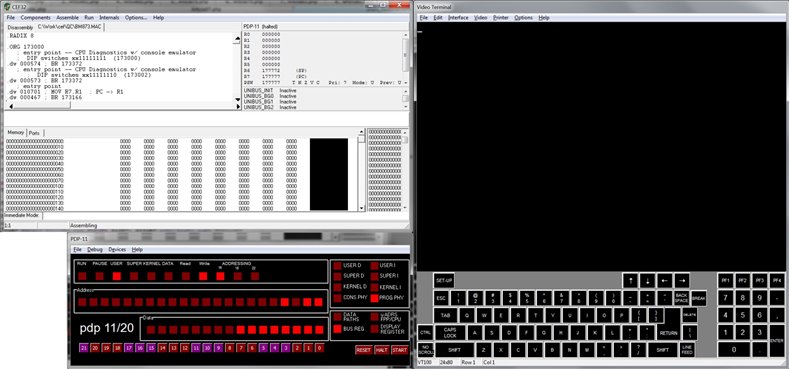Click the up arrow key on terminal
This screenshot has width=789, height=369.
pyautogui.click(x=630, y=280)
